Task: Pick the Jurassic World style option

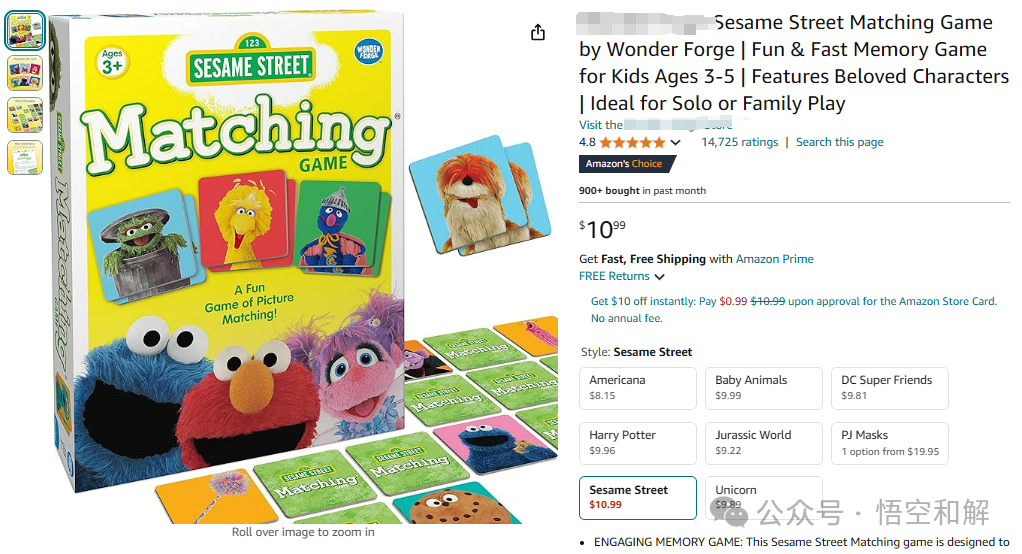Action: [x=764, y=443]
